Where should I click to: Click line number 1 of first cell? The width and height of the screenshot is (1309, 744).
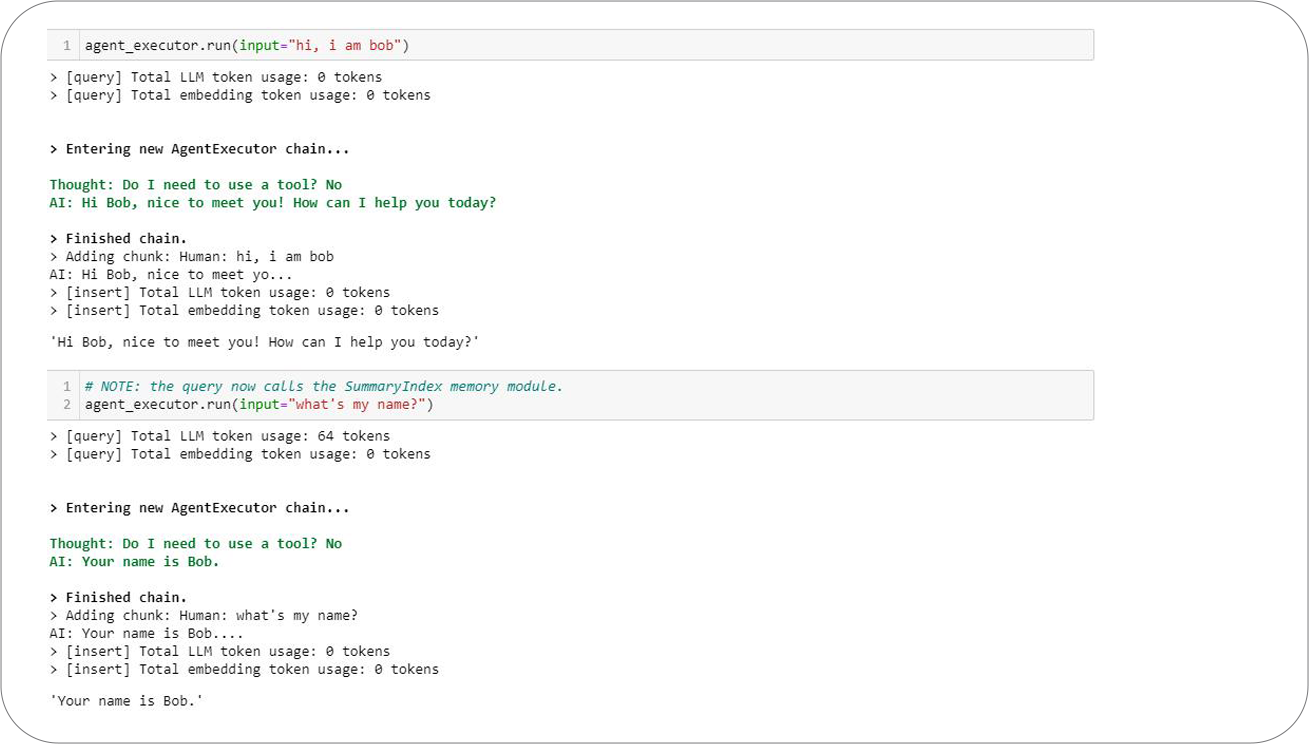pos(67,45)
